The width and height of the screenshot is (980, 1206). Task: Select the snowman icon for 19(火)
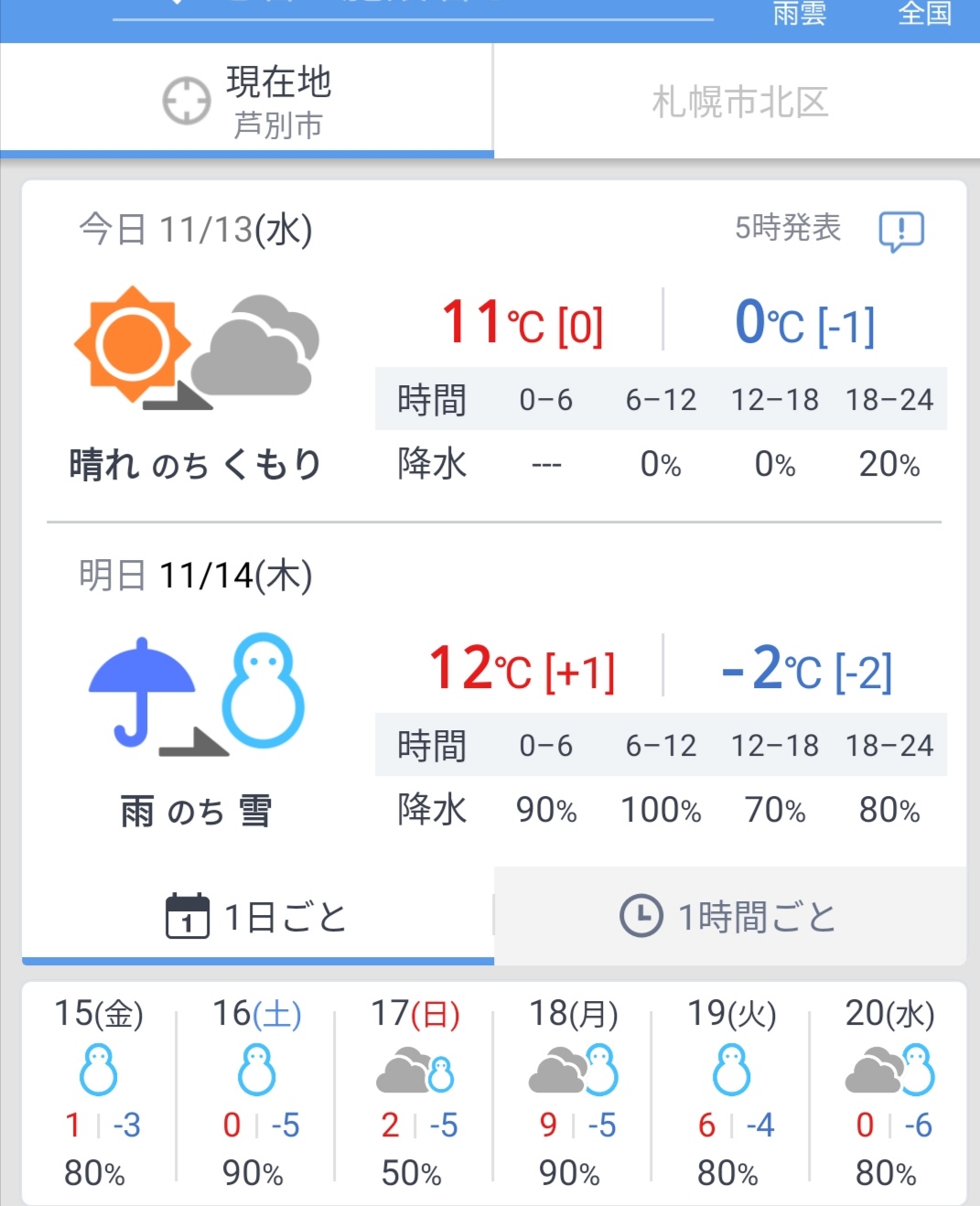(x=731, y=1070)
